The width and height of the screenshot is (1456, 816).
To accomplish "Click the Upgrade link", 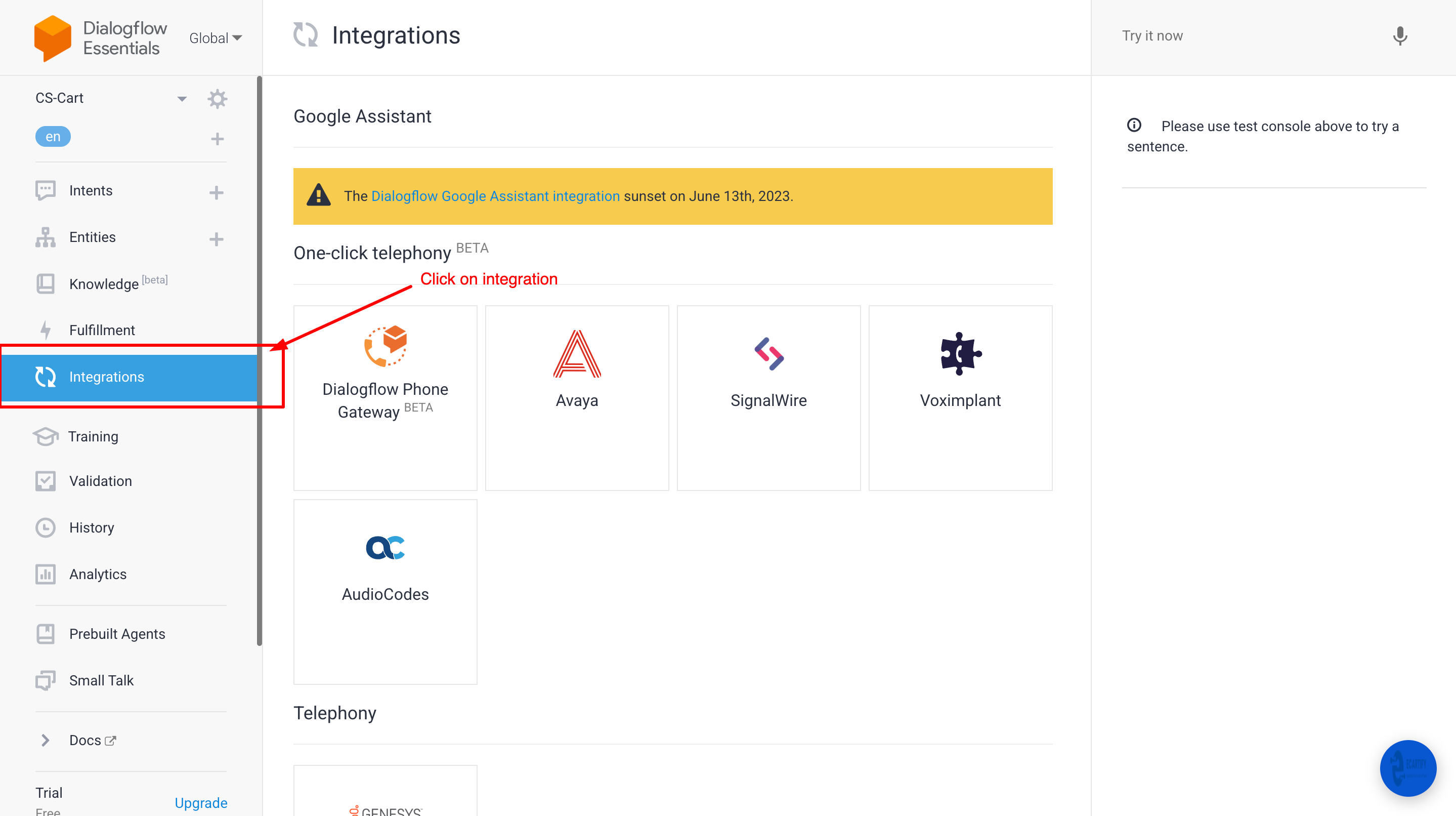I will point(201,802).
